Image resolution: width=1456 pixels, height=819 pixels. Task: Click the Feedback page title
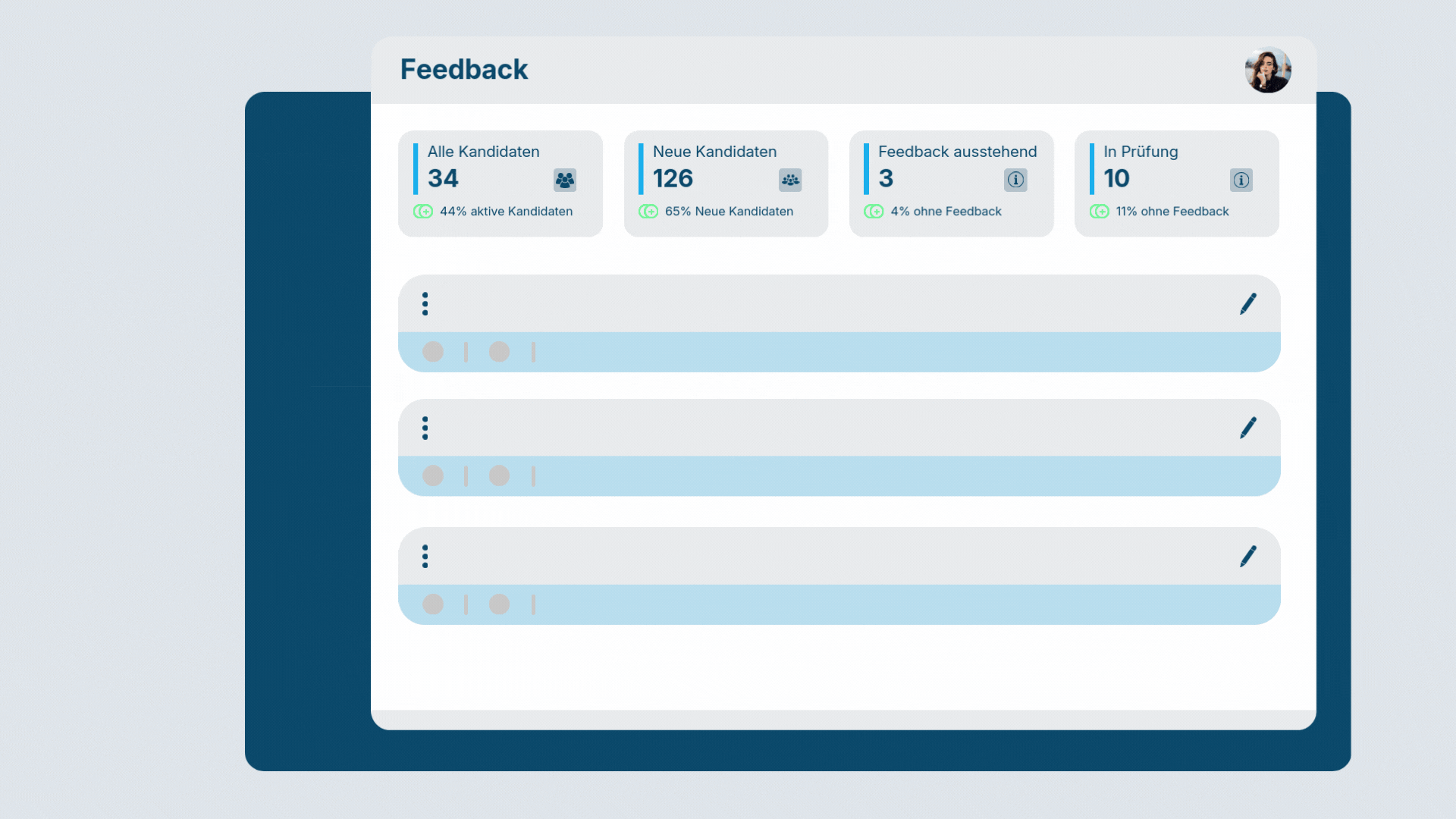click(x=463, y=70)
